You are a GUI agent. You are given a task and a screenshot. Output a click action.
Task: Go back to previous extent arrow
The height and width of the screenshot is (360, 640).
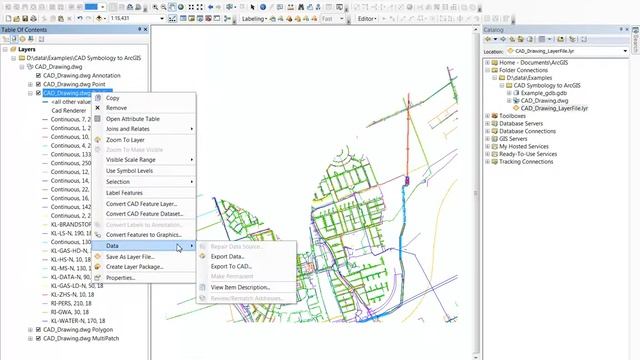(x=210, y=7)
